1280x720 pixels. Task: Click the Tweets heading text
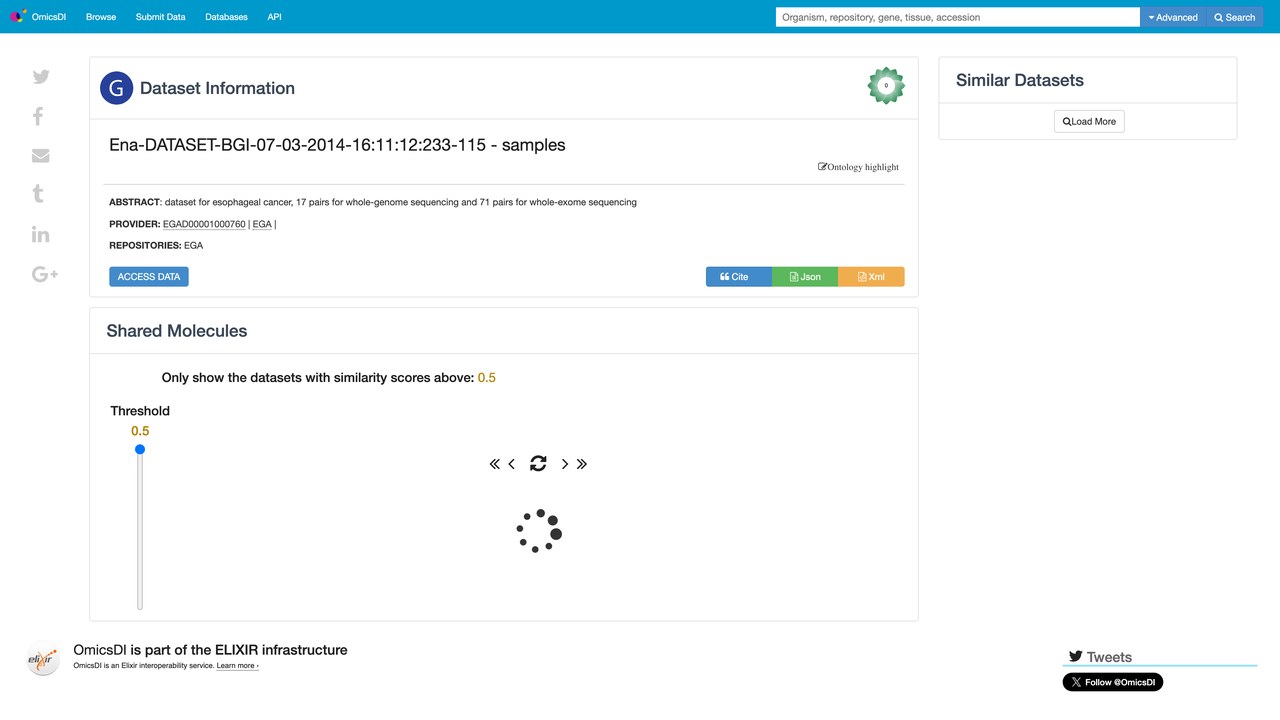(1109, 657)
